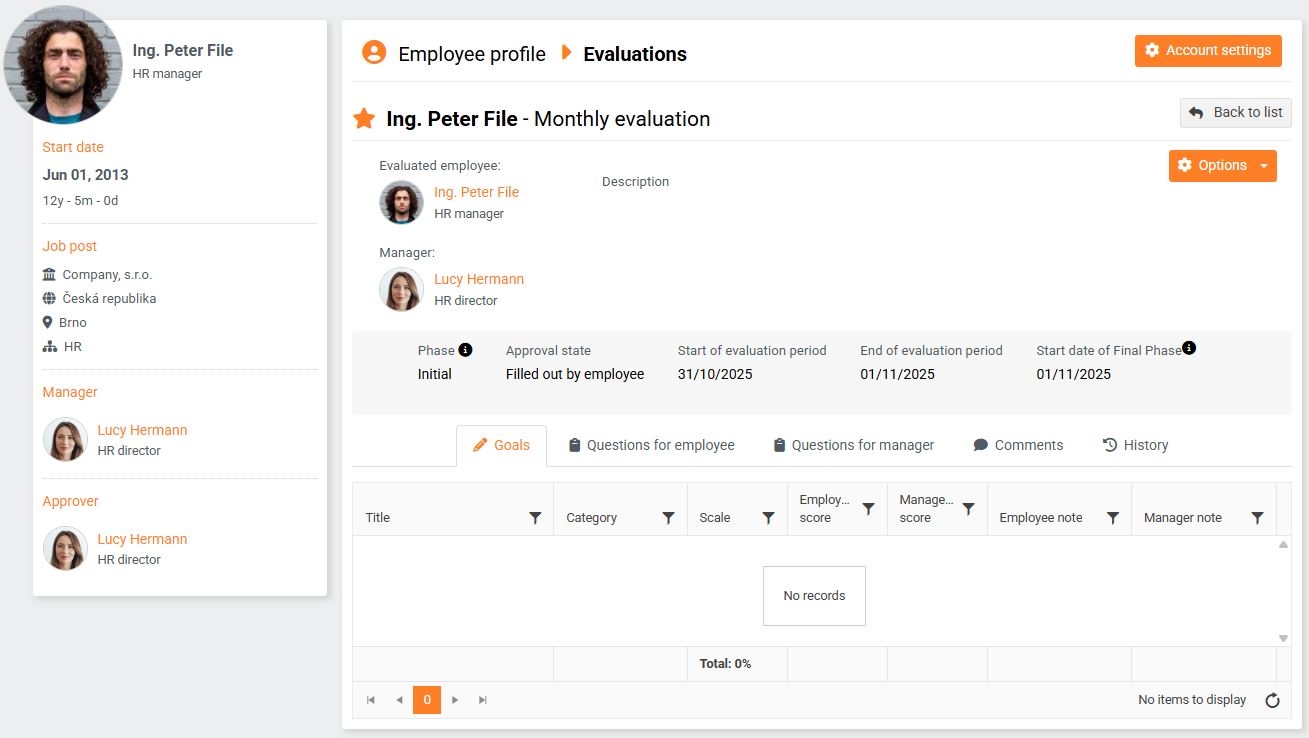Click the Phase info icon

click(x=465, y=350)
